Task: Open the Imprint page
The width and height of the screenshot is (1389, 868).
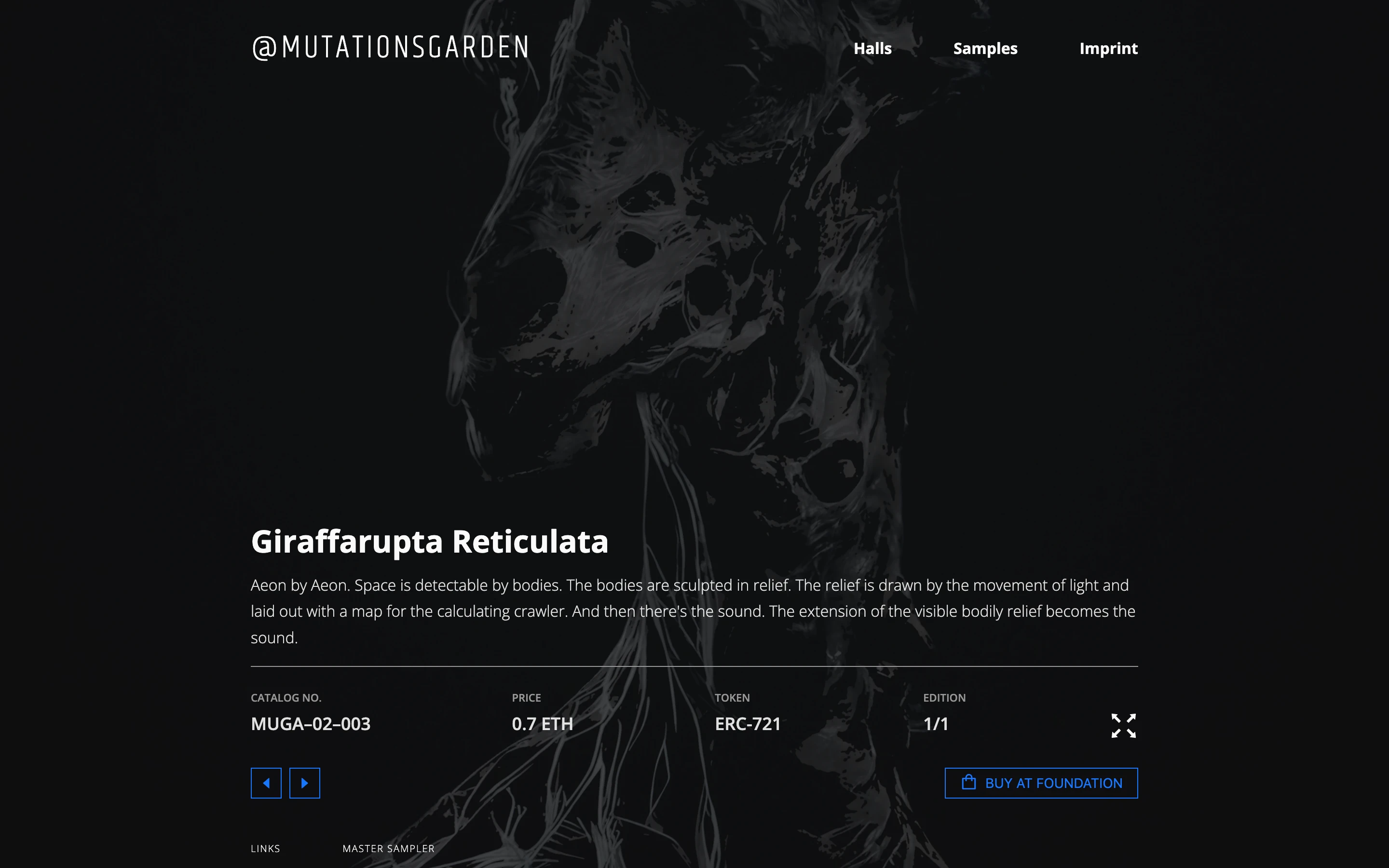Action: 1108,48
